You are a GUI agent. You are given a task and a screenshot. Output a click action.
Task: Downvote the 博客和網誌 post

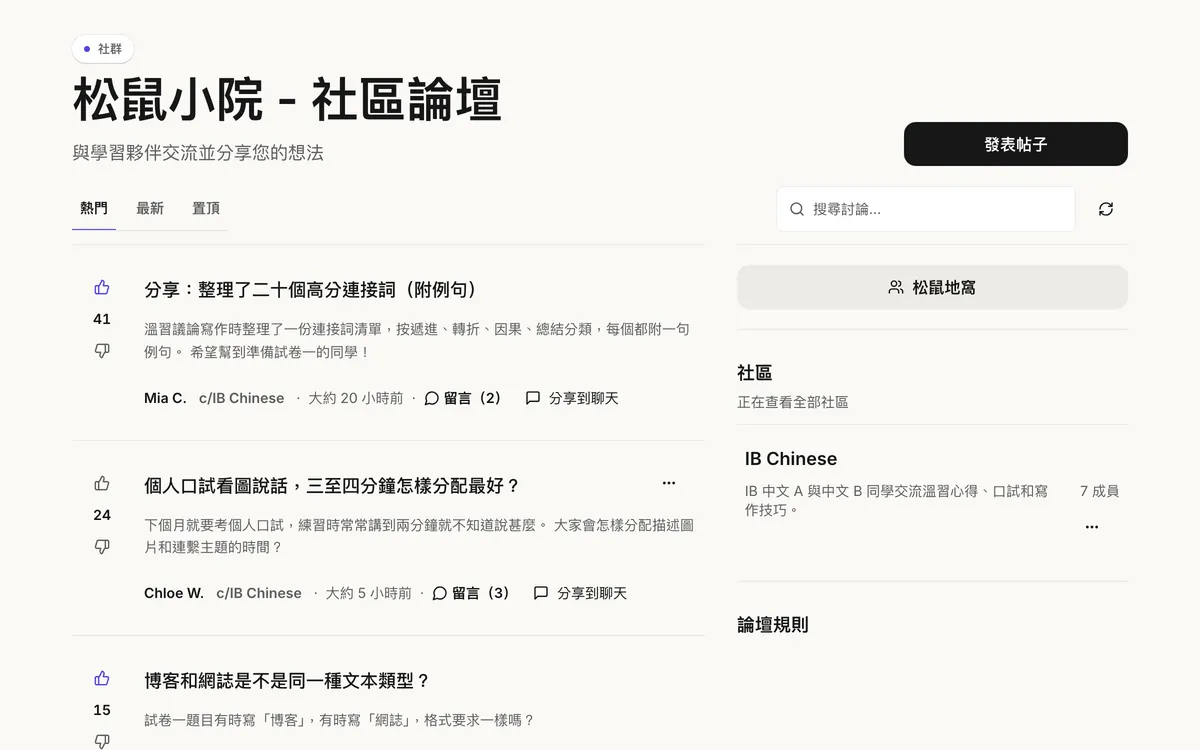(x=102, y=741)
